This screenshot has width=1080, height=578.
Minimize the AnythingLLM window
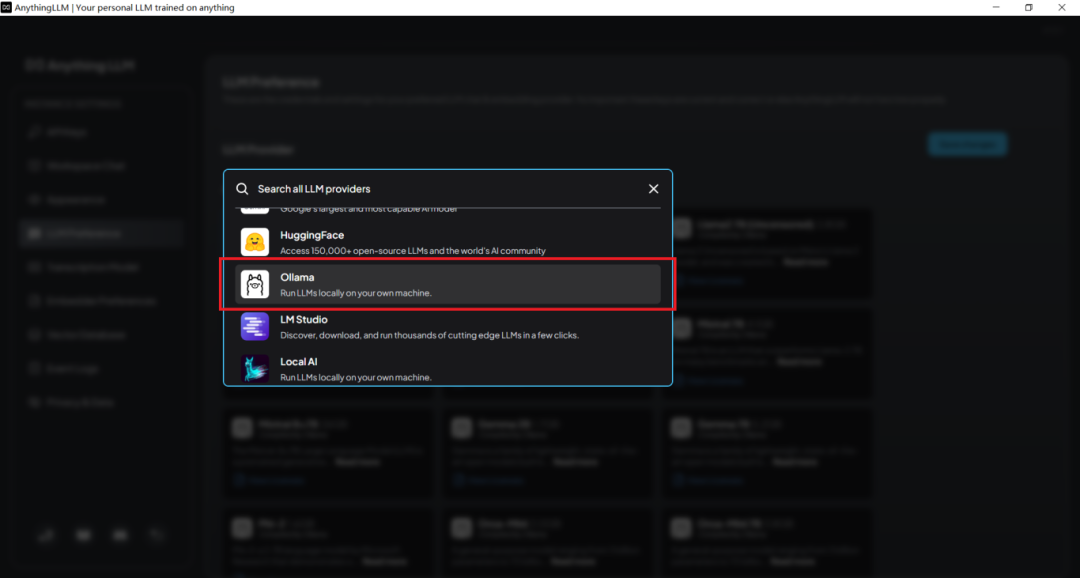(x=996, y=8)
